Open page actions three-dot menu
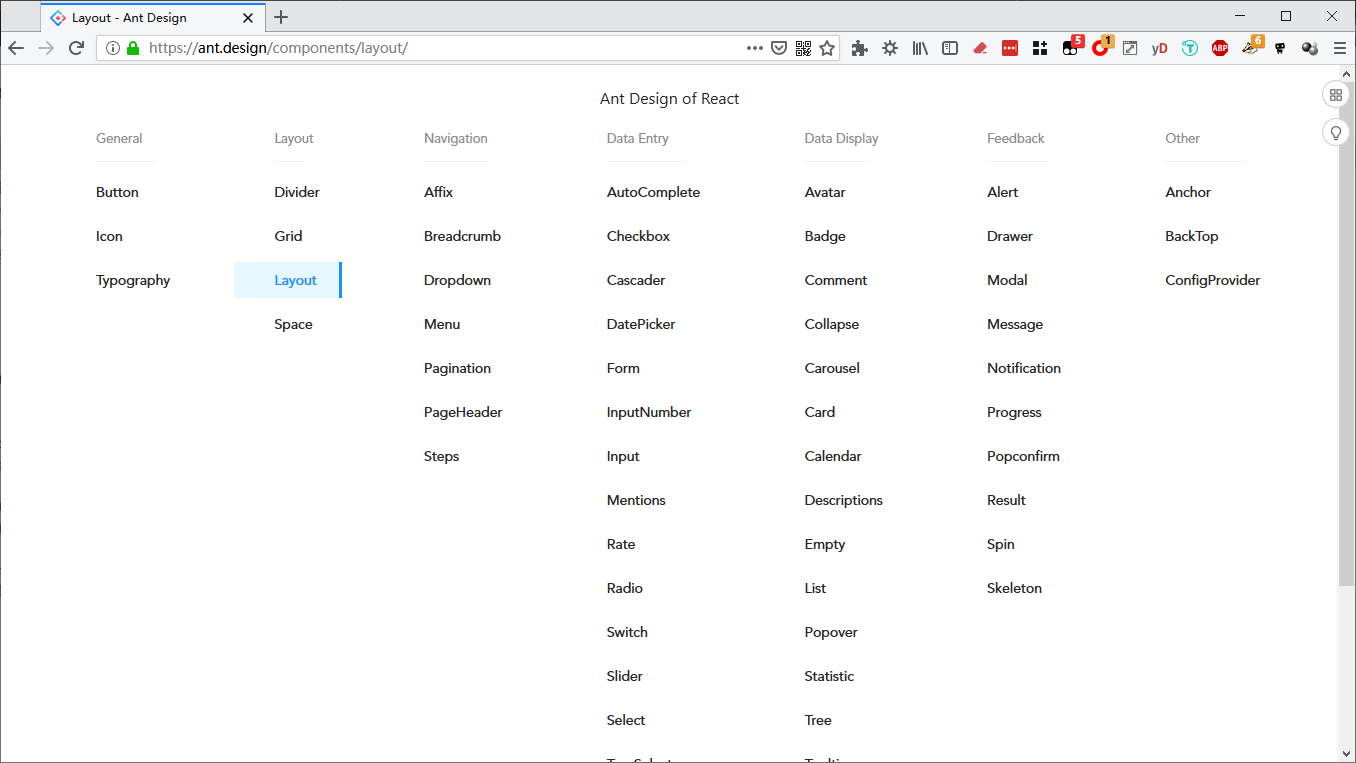 755,48
